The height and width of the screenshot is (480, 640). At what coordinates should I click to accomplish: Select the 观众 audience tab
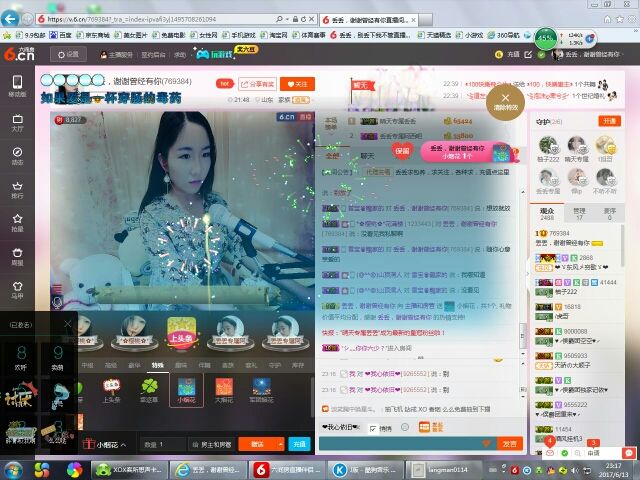(547, 214)
